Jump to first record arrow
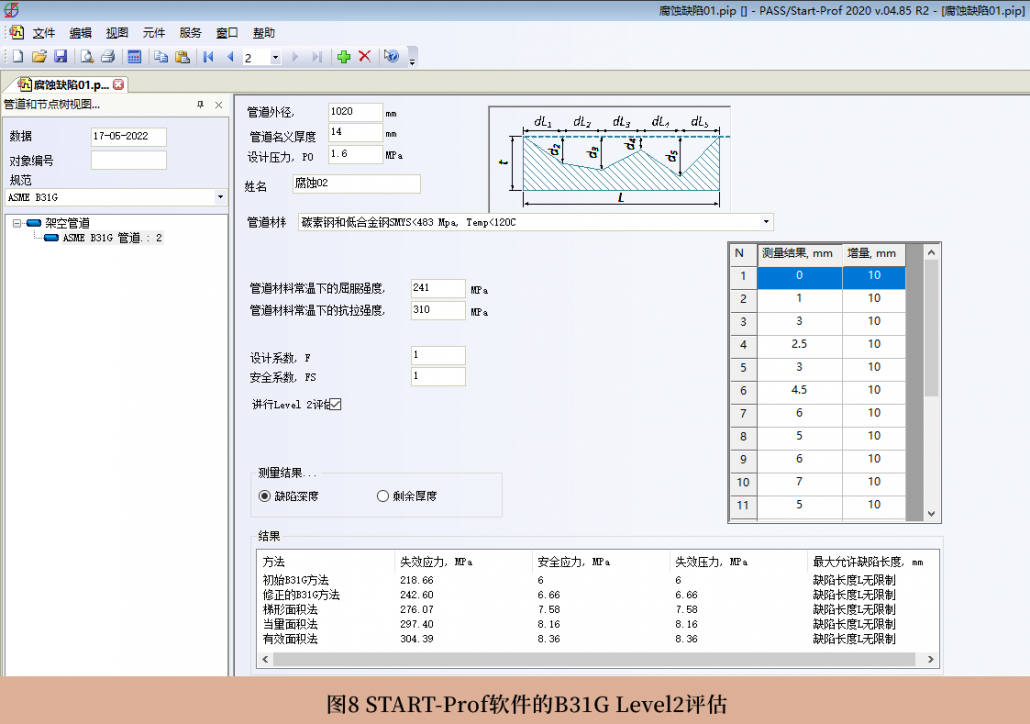Viewport: 1030px width, 724px height. [x=209, y=57]
